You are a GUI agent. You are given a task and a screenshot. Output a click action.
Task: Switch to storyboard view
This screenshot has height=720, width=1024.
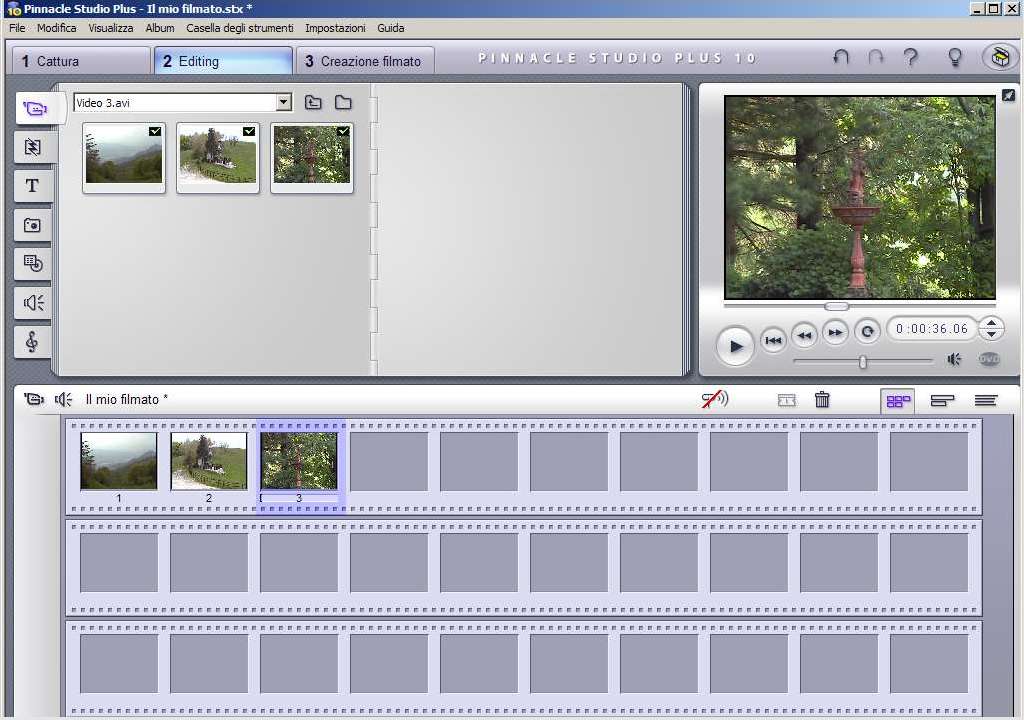point(898,401)
